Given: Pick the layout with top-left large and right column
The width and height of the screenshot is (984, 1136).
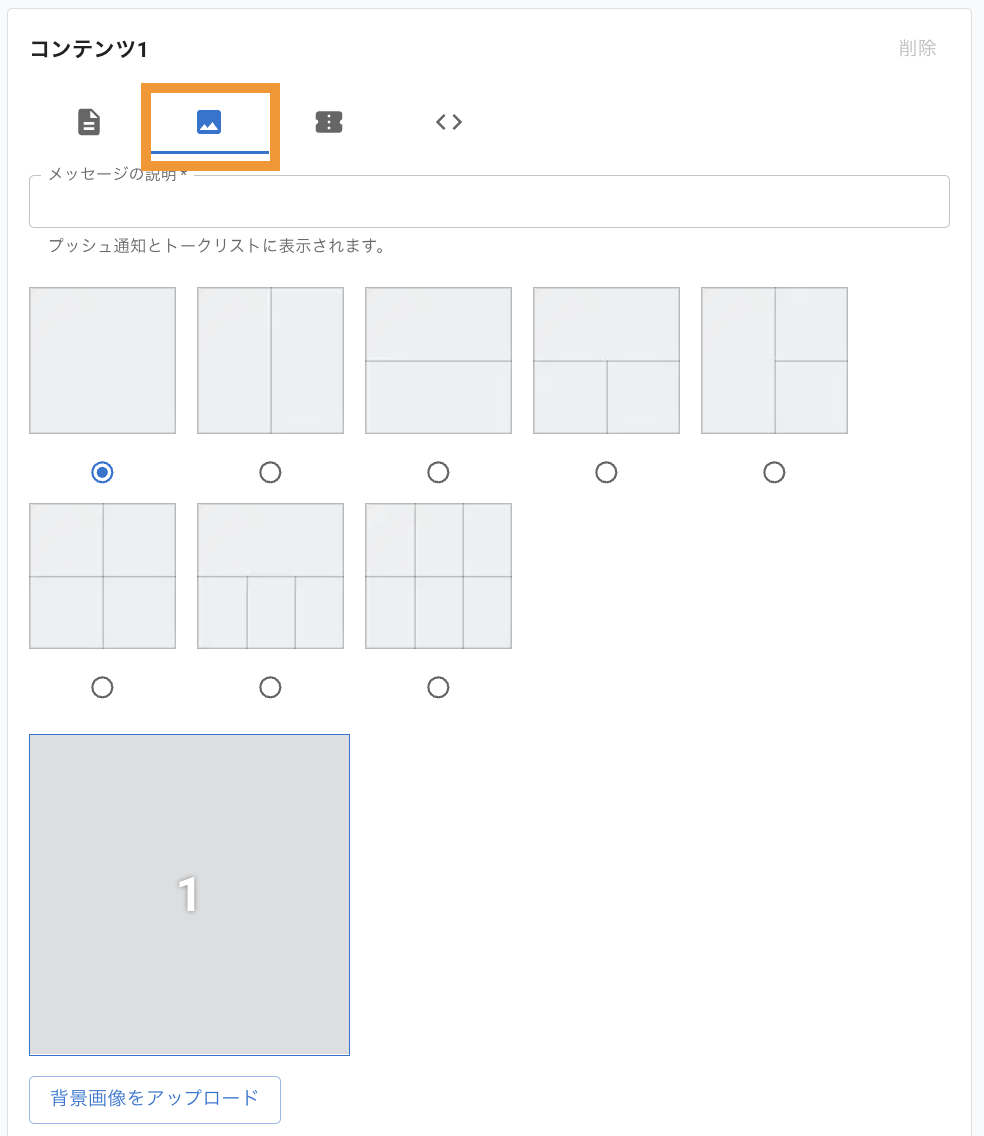Looking at the screenshot, I should [x=774, y=360].
